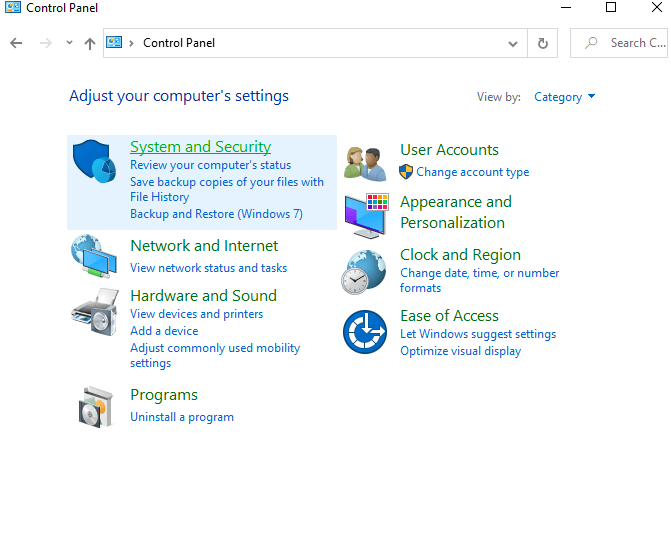
Task: Click the System and Security shield icon
Action: click(x=95, y=163)
